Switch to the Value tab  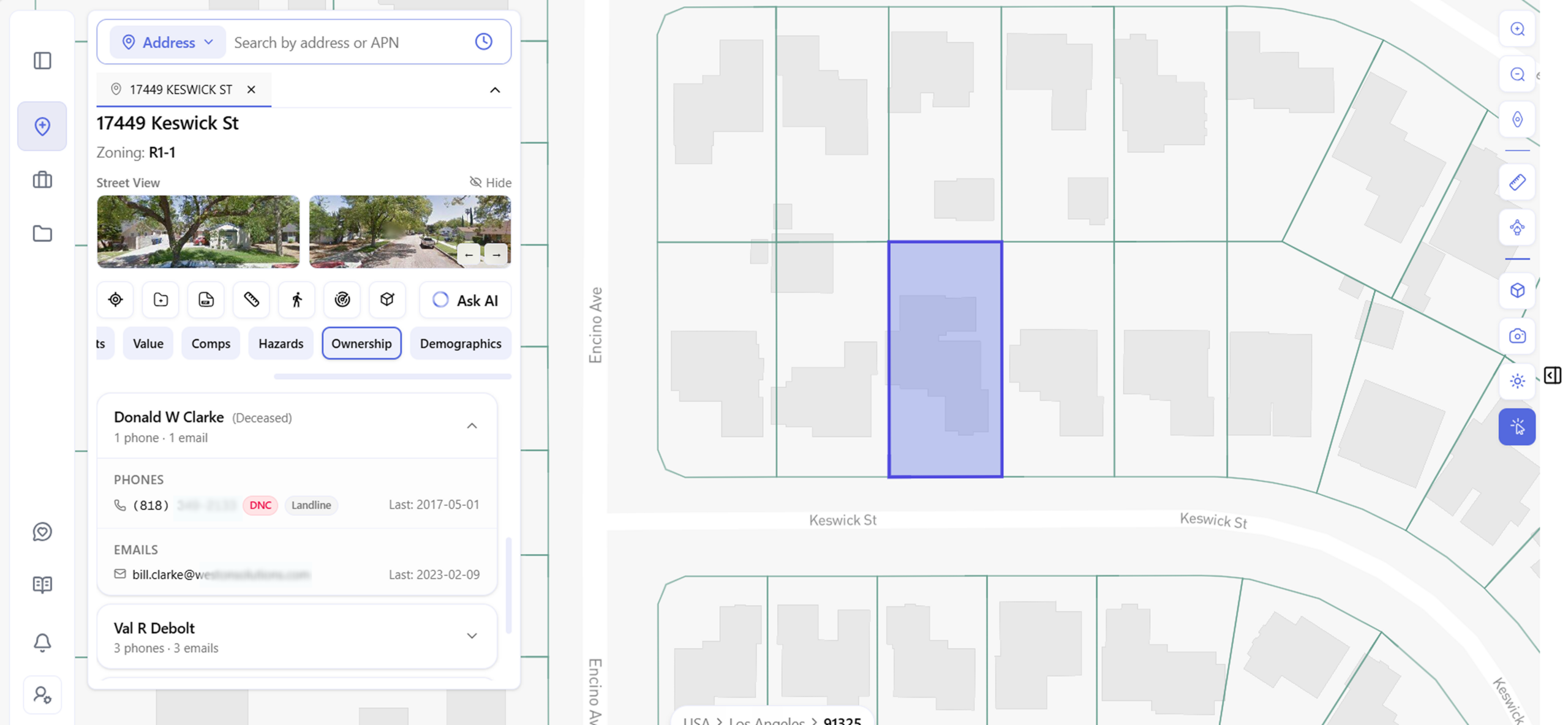(148, 344)
